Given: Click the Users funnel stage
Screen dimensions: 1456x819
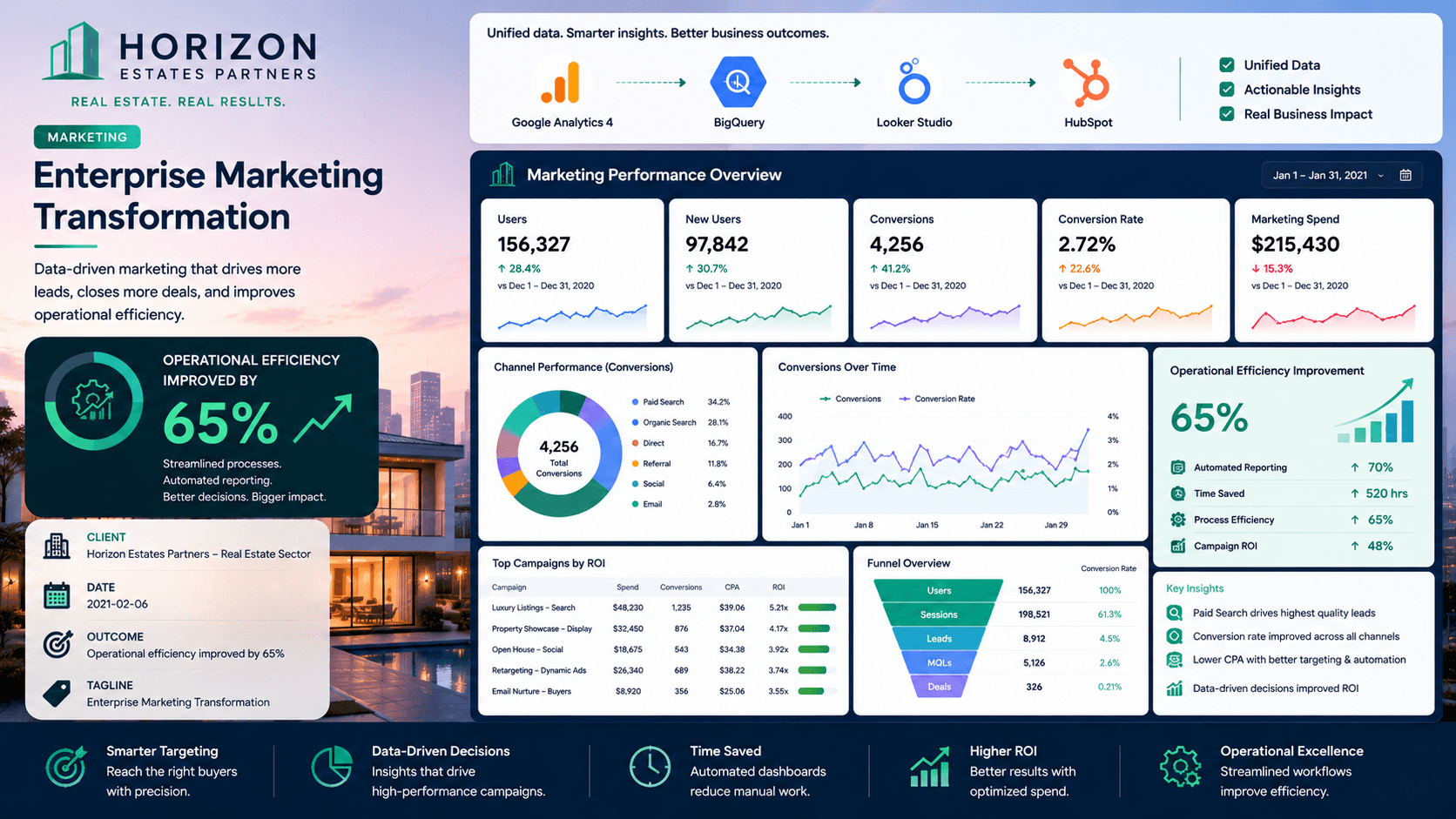Looking at the screenshot, I should (939, 590).
